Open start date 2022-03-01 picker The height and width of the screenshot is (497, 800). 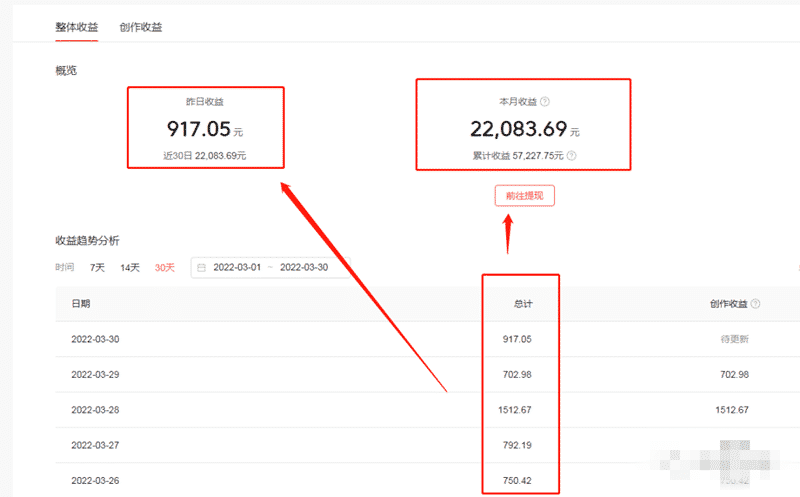pyautogui.click(x=237, y=267)
